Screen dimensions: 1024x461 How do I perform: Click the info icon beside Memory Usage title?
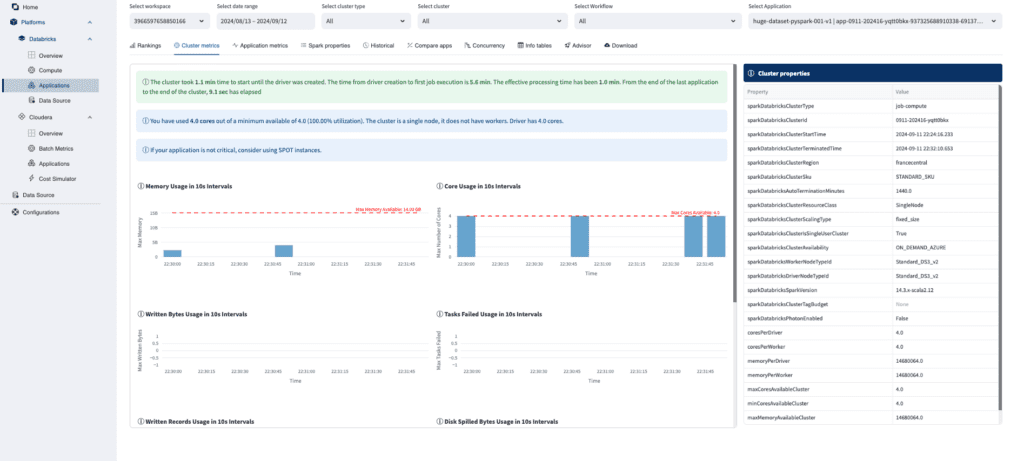[x=139, y=186]
